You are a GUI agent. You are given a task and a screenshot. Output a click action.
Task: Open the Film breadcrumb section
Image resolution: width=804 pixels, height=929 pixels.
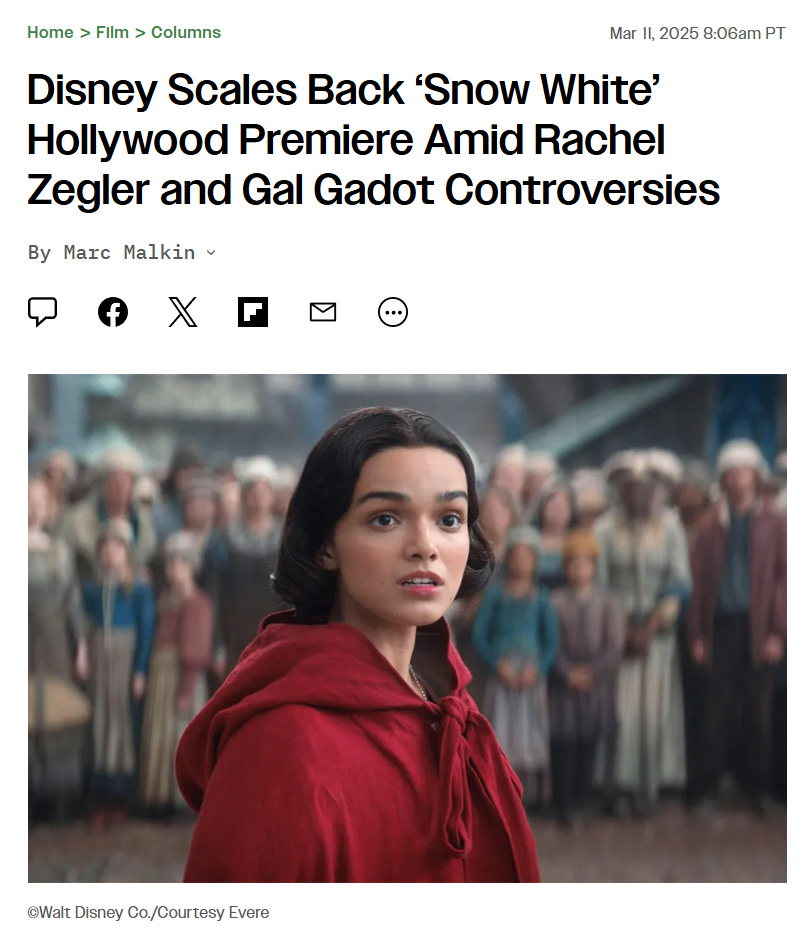point(112,33)
